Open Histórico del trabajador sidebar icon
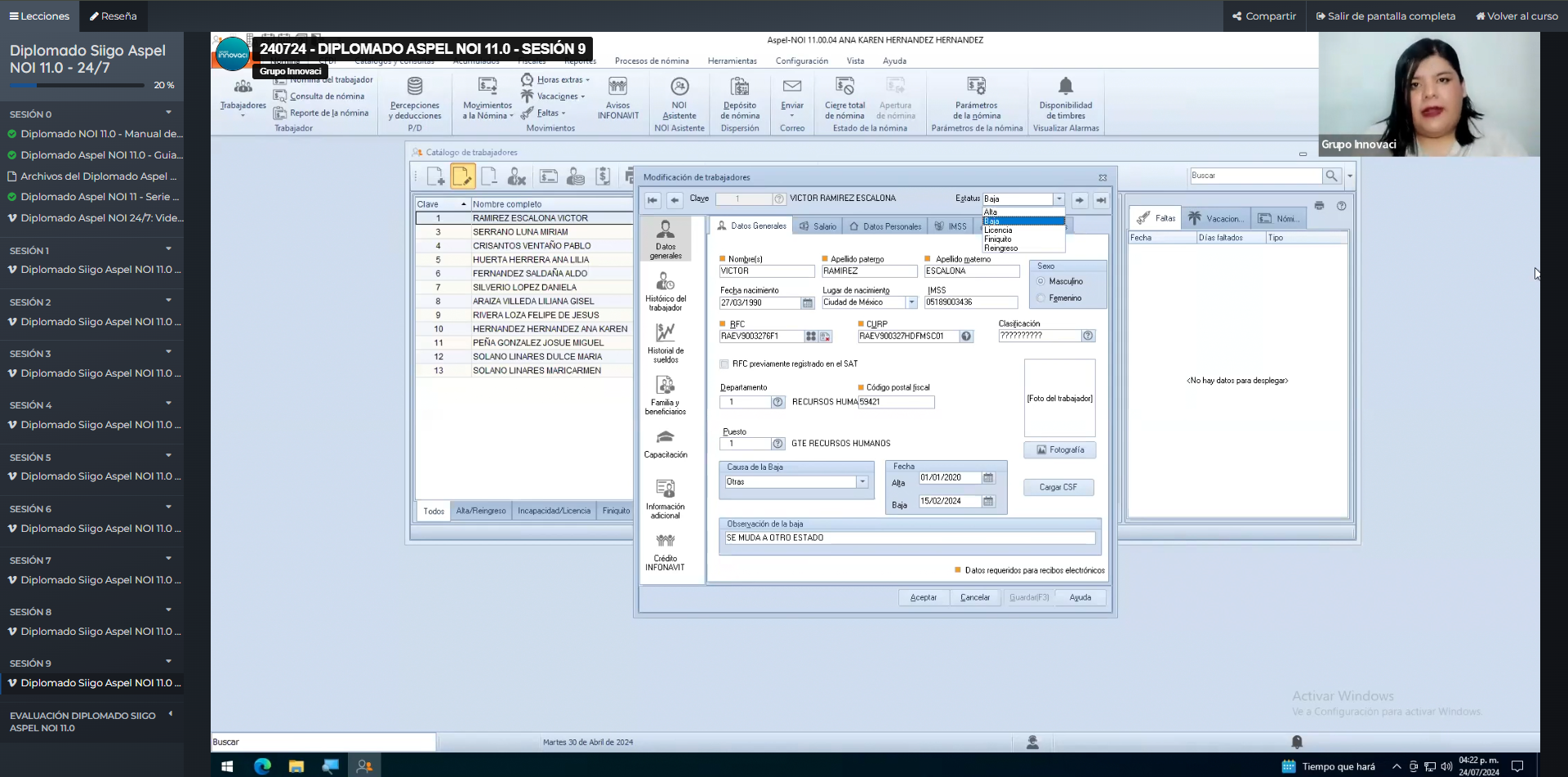Viewport: 1568px width, 777px height. pos(666,283)
